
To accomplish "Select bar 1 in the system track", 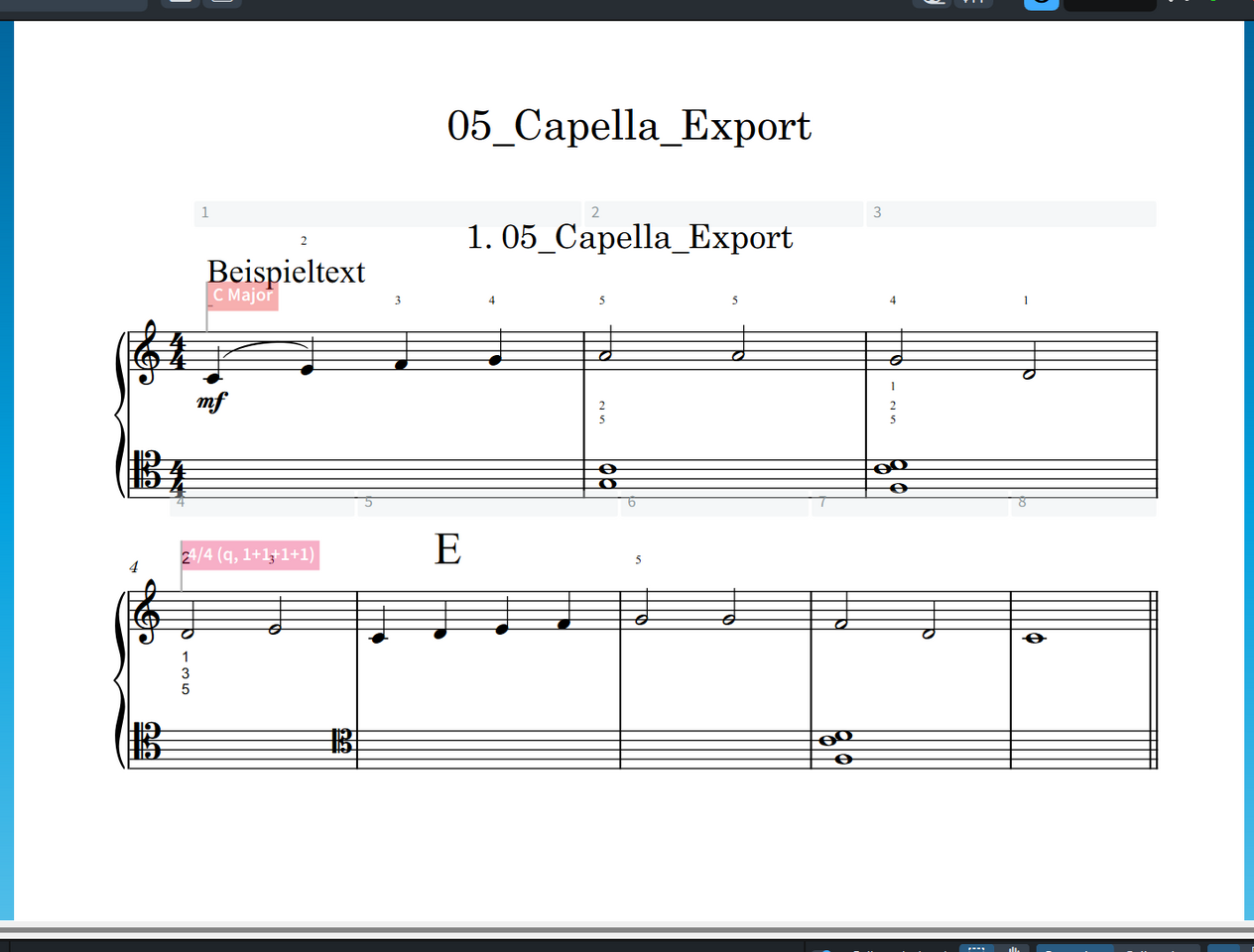I will tap(388, 213).
